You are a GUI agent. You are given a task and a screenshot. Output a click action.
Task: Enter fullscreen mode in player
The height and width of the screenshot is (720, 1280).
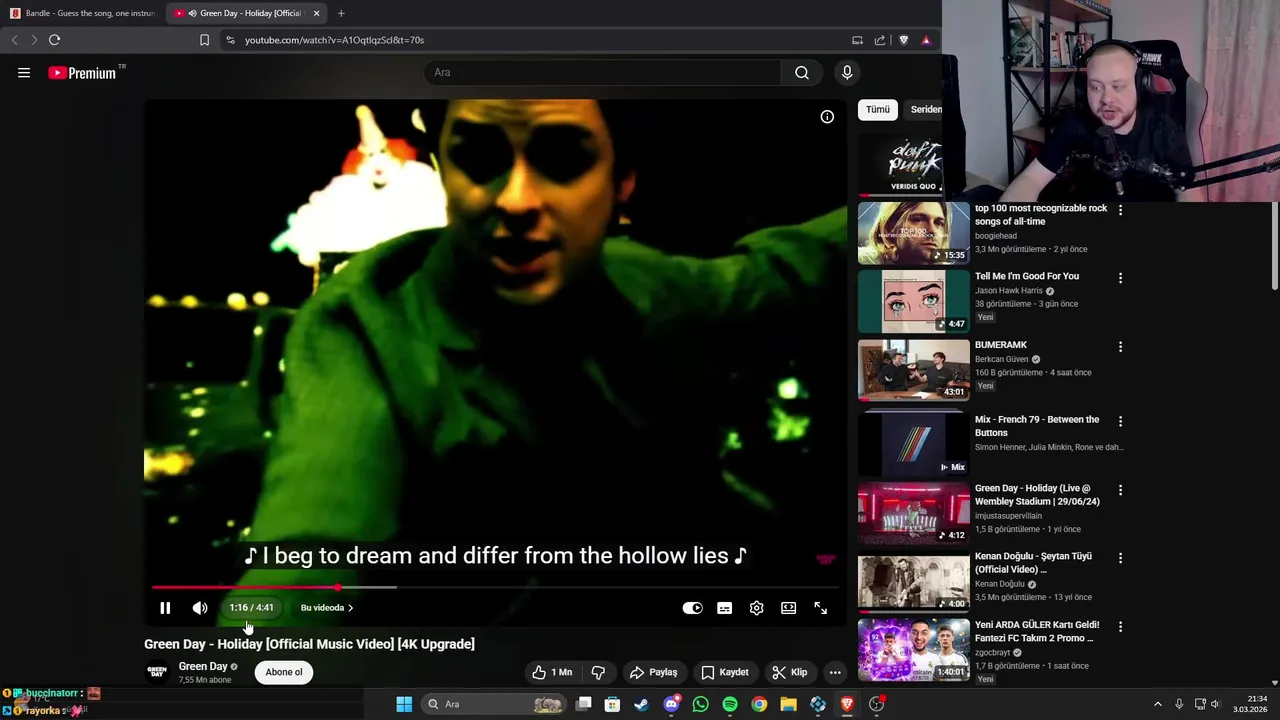[820, 608]
